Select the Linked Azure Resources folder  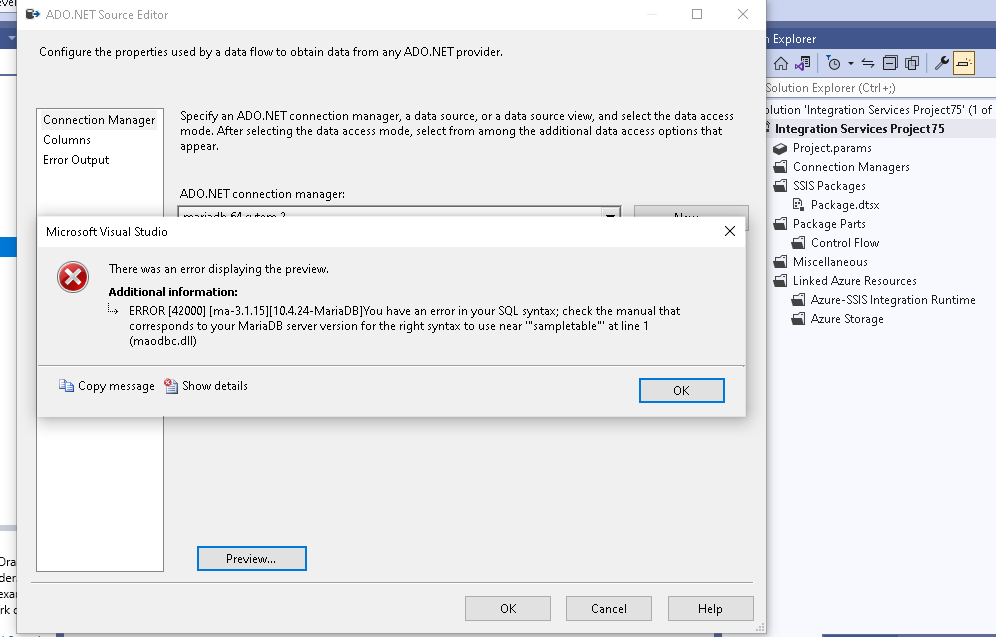854,281
